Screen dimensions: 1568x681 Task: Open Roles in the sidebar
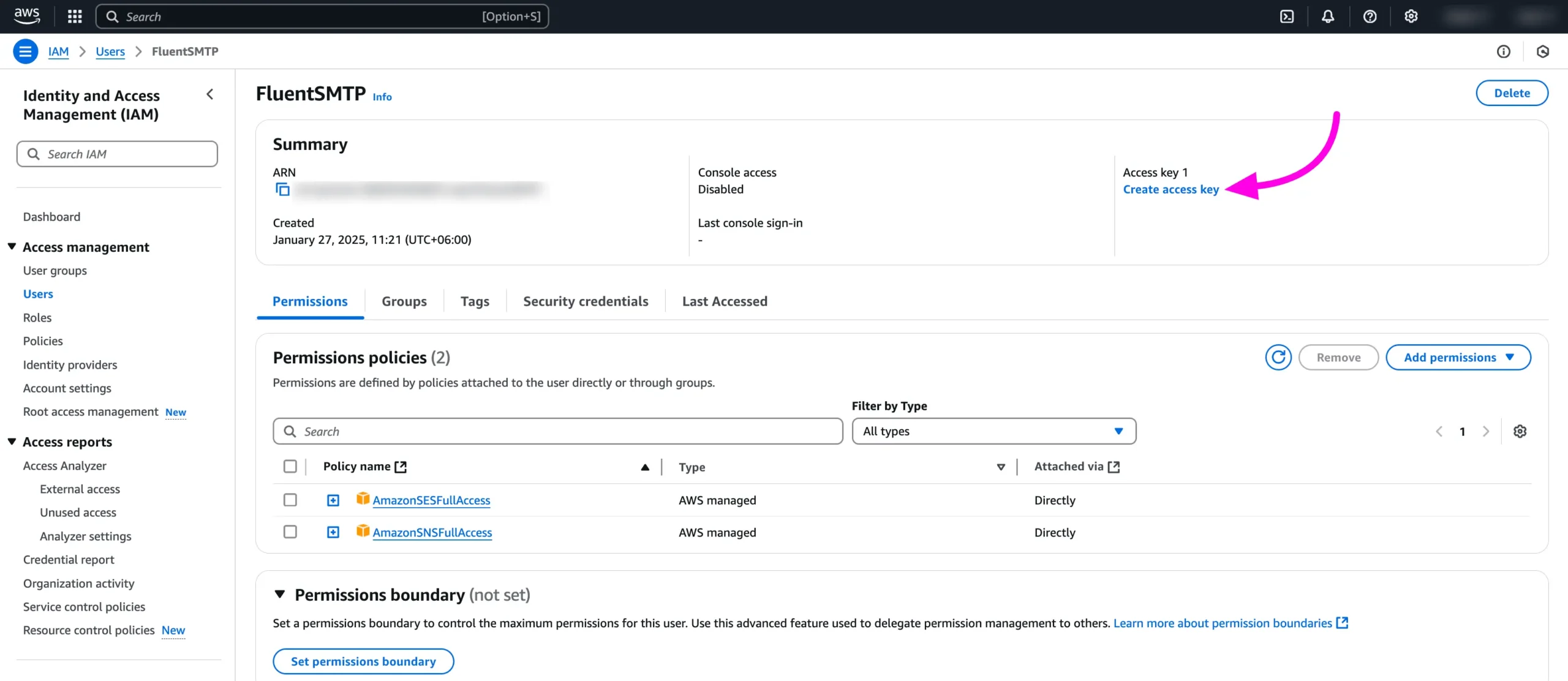(x=37, y=317)
